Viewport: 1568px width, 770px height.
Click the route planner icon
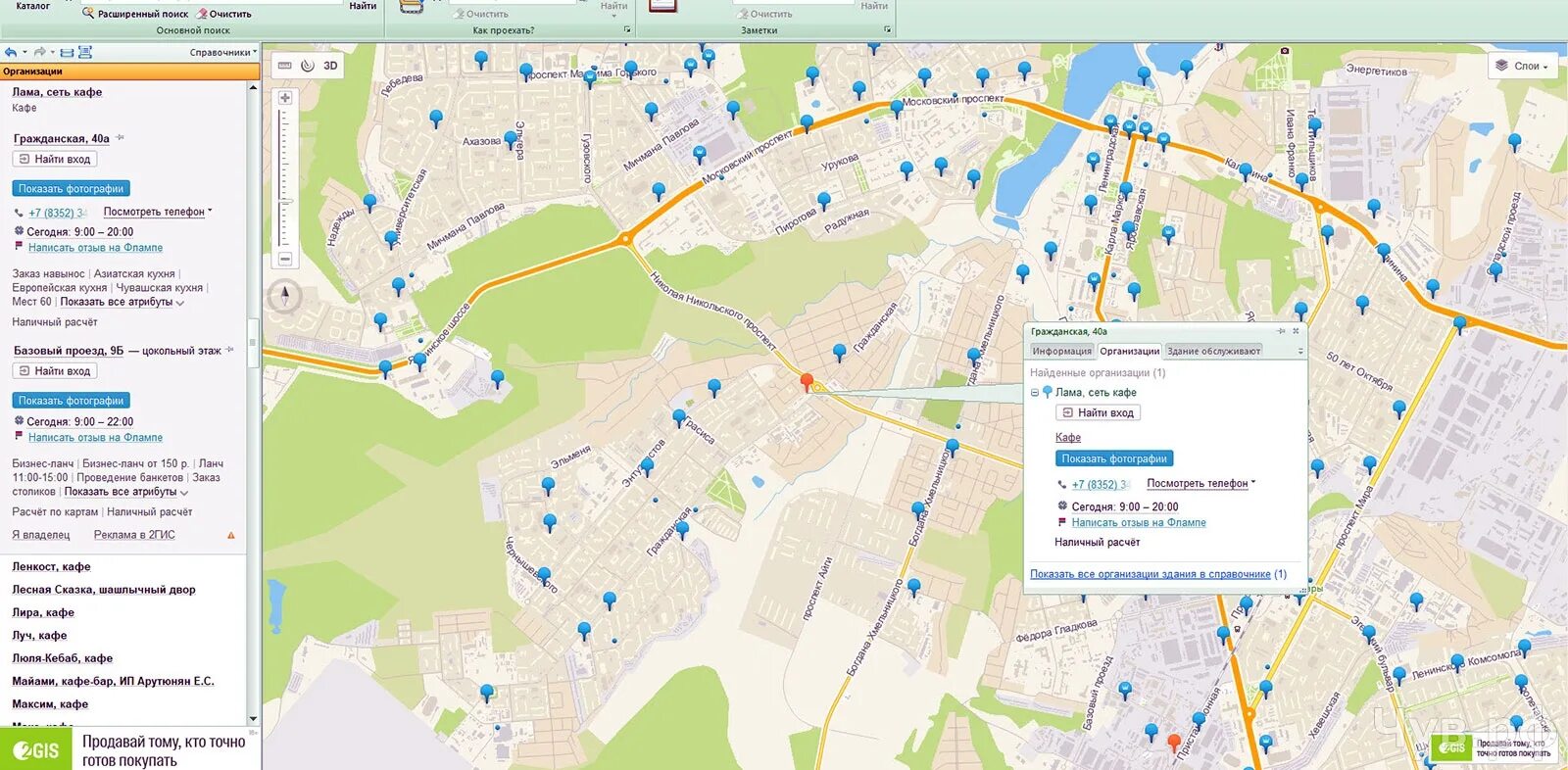click(x=413, y=6)
